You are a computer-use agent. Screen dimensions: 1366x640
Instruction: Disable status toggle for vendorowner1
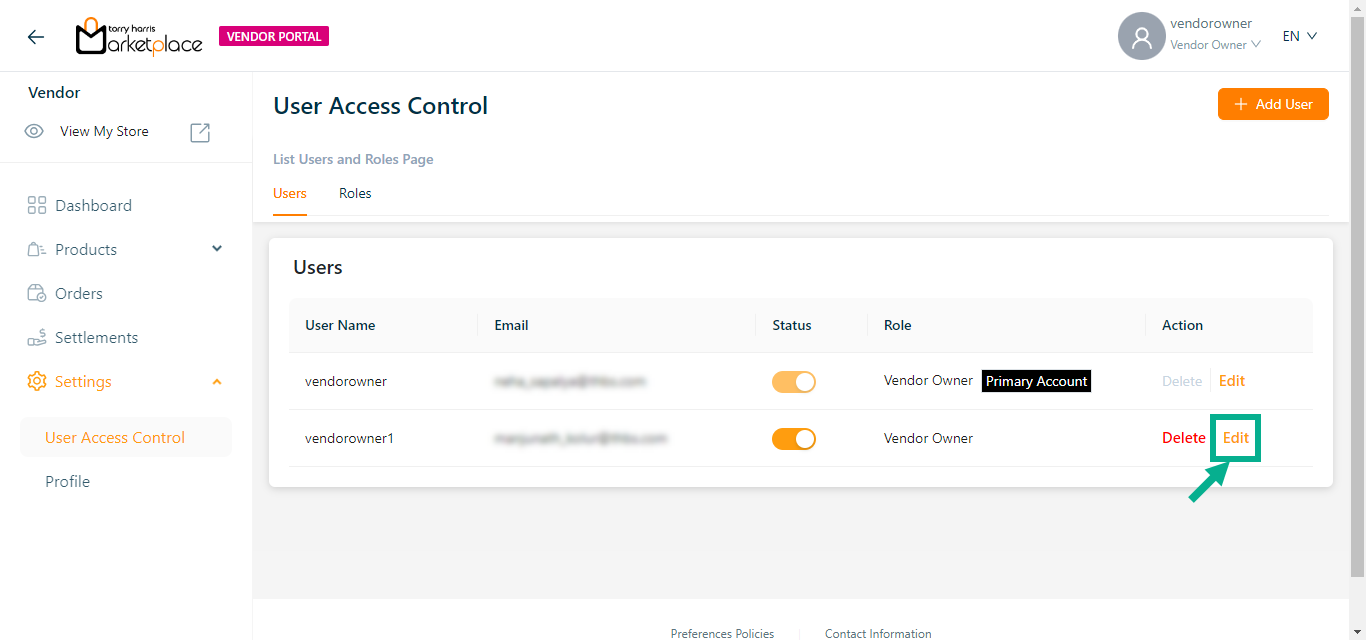pos(793,439)
